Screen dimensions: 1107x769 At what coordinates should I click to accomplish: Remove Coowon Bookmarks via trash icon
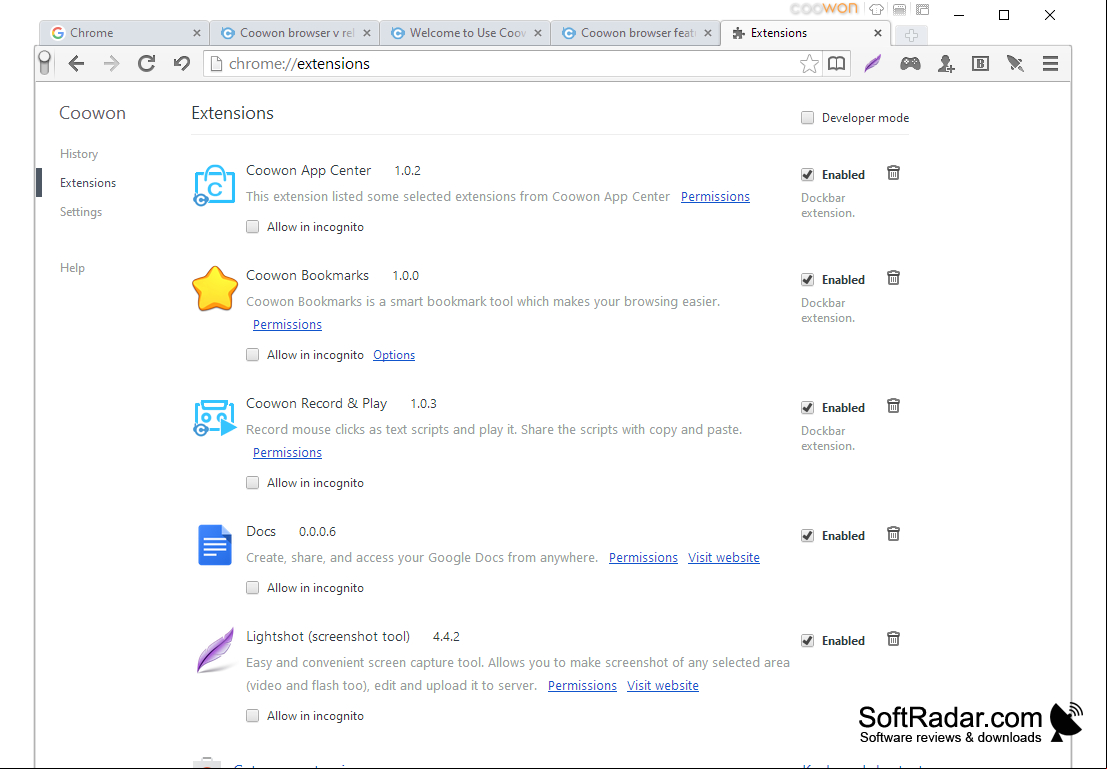click(893, 278)
